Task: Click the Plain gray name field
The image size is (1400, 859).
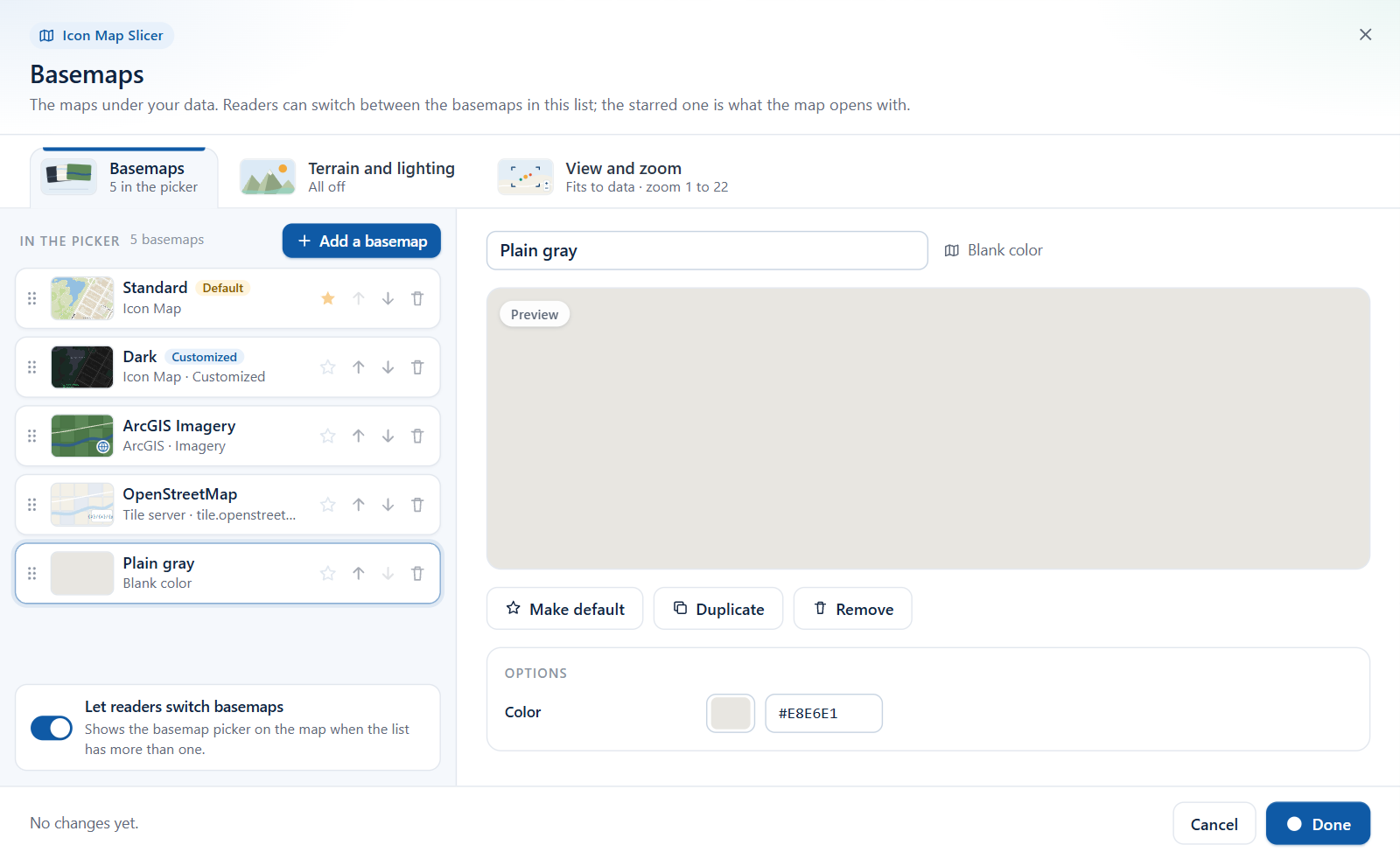Action: 707,251
